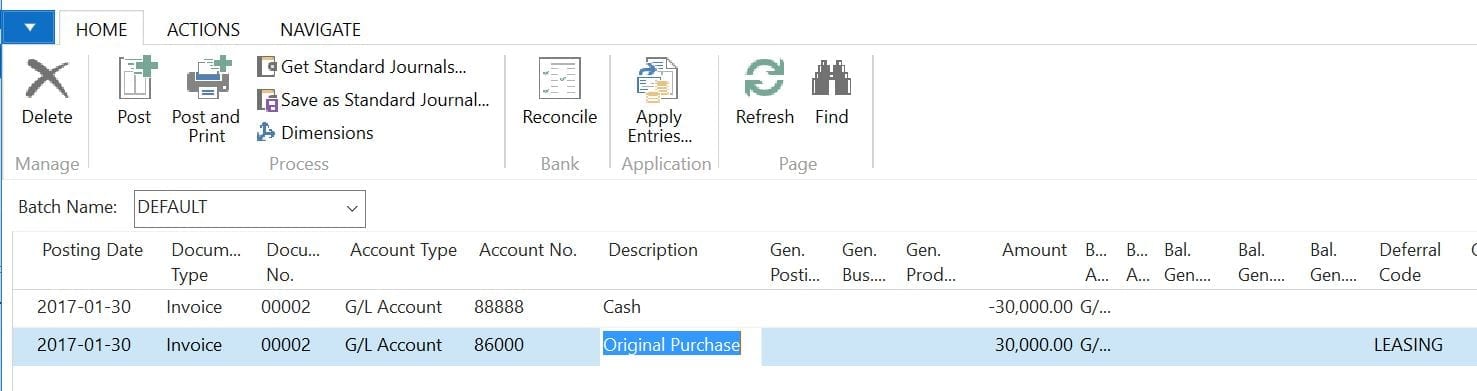Sort by Posting Date column header
Viewport: 1477px width, 391px height.
point(92,251)
